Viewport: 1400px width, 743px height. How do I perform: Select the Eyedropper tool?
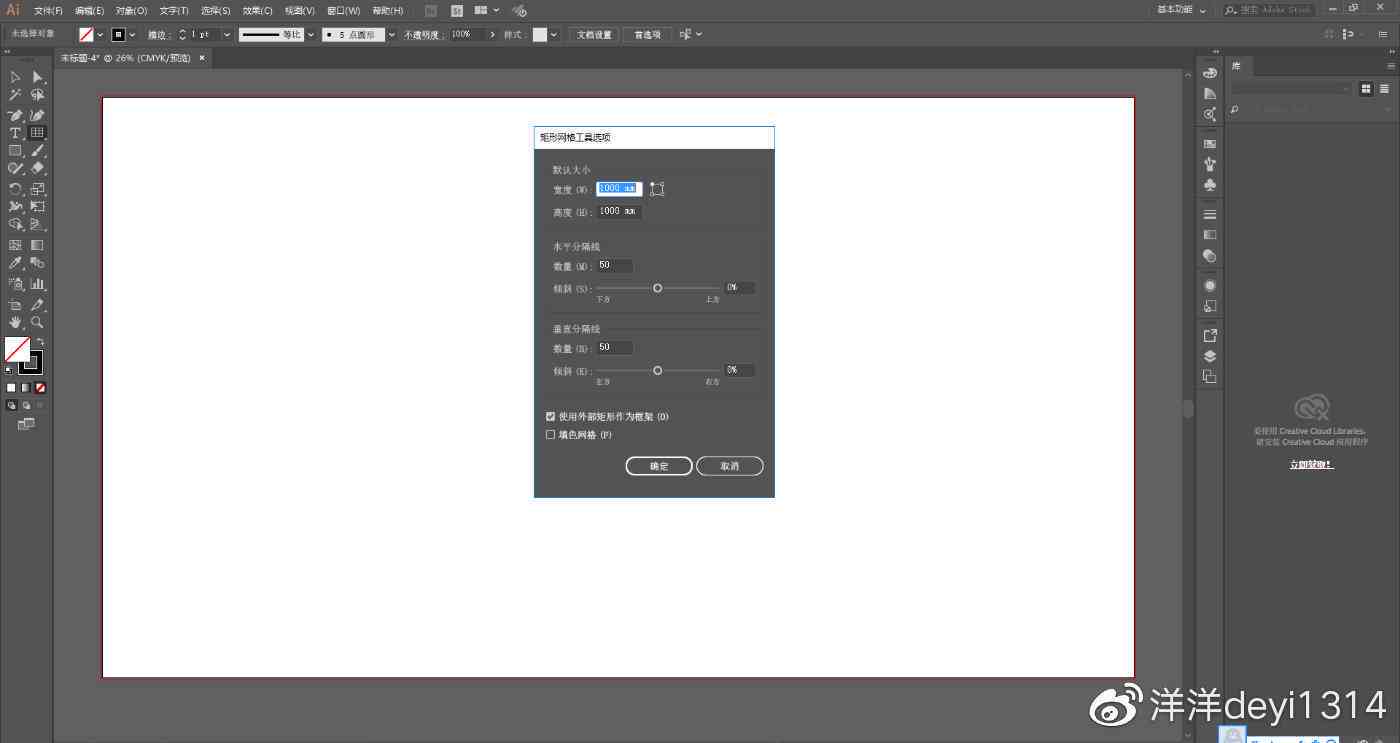tap(15, 263)
